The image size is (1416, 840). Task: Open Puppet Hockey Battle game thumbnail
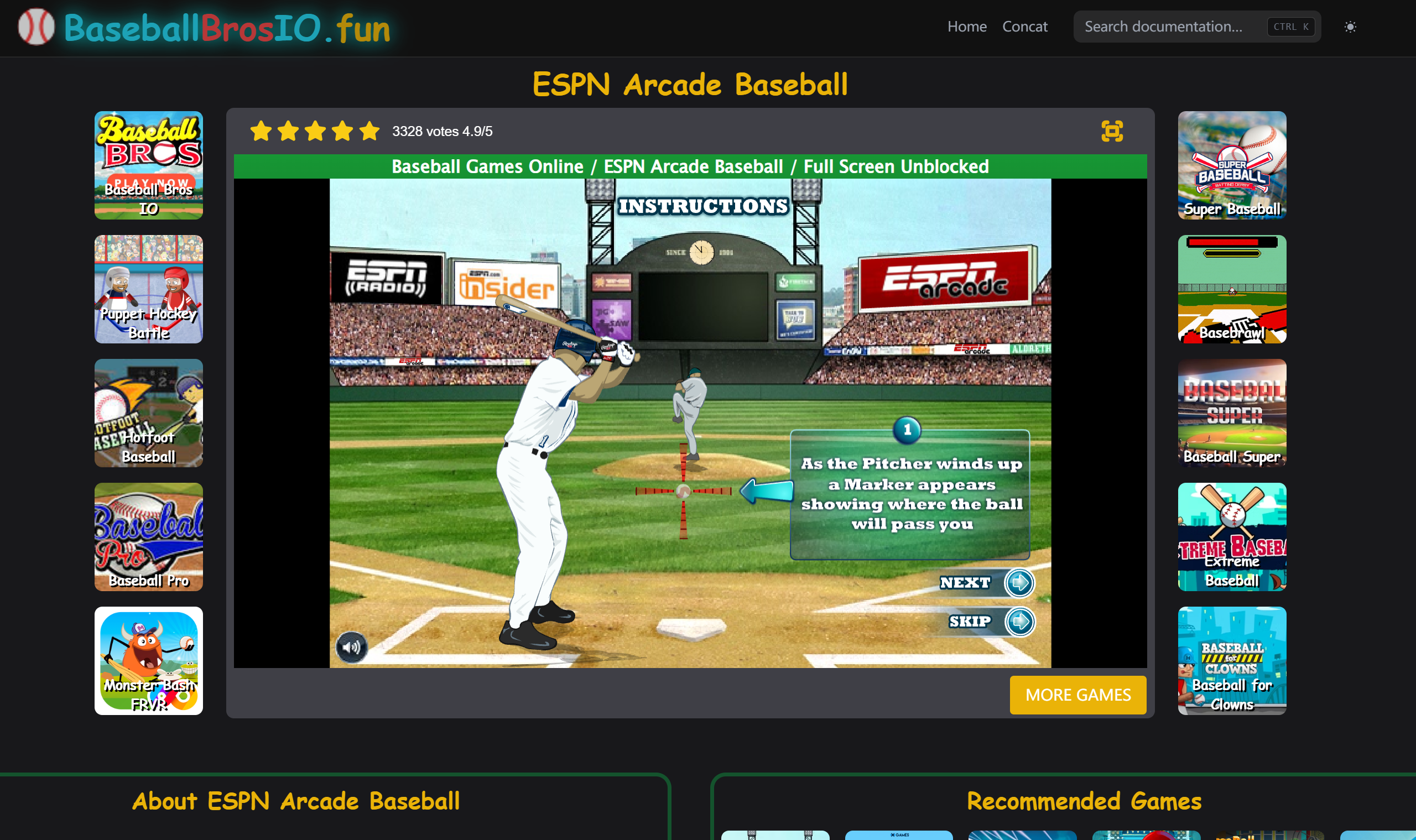[148, 289]
